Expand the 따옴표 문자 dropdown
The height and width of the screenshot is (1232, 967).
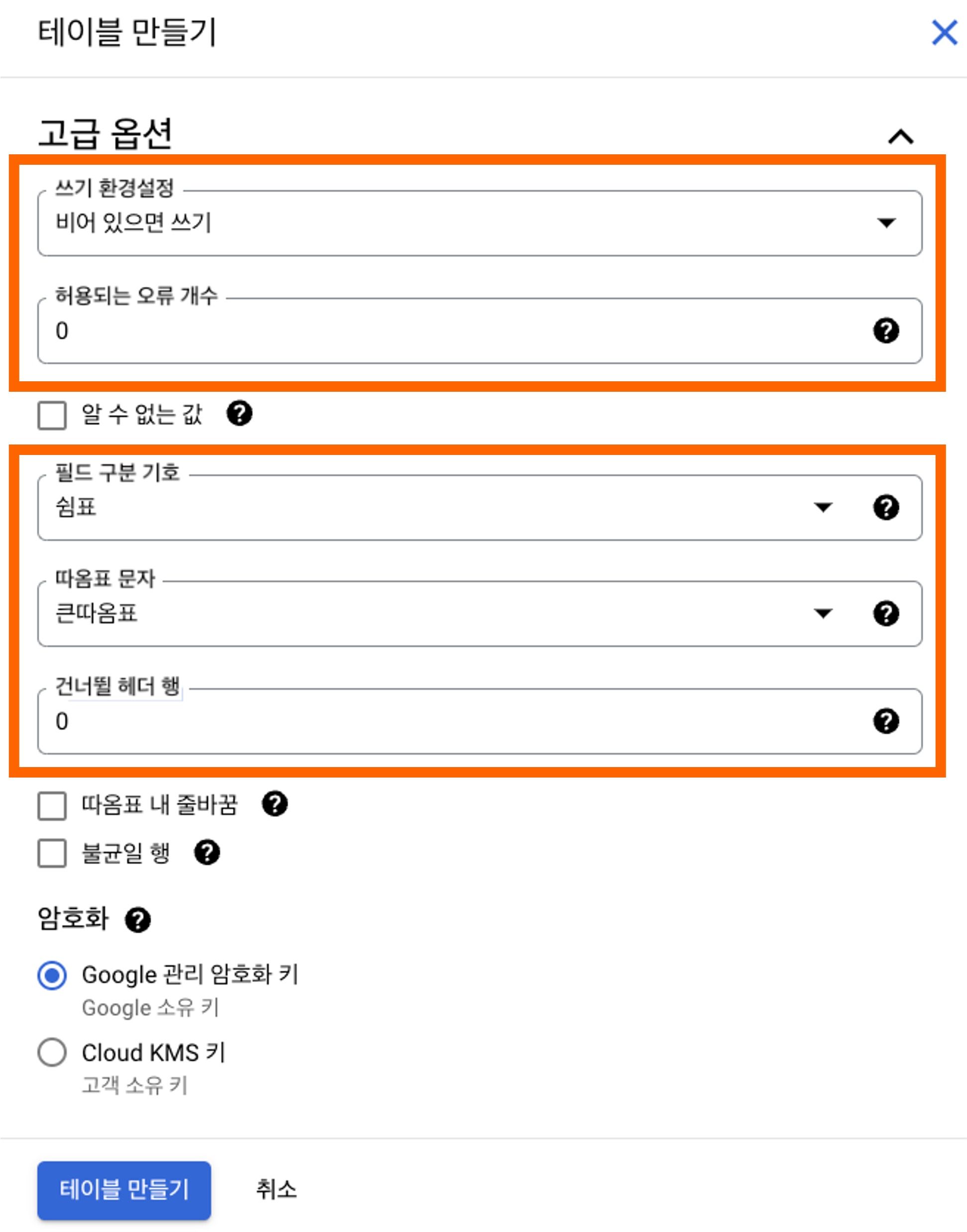click(x=480, y=614)
